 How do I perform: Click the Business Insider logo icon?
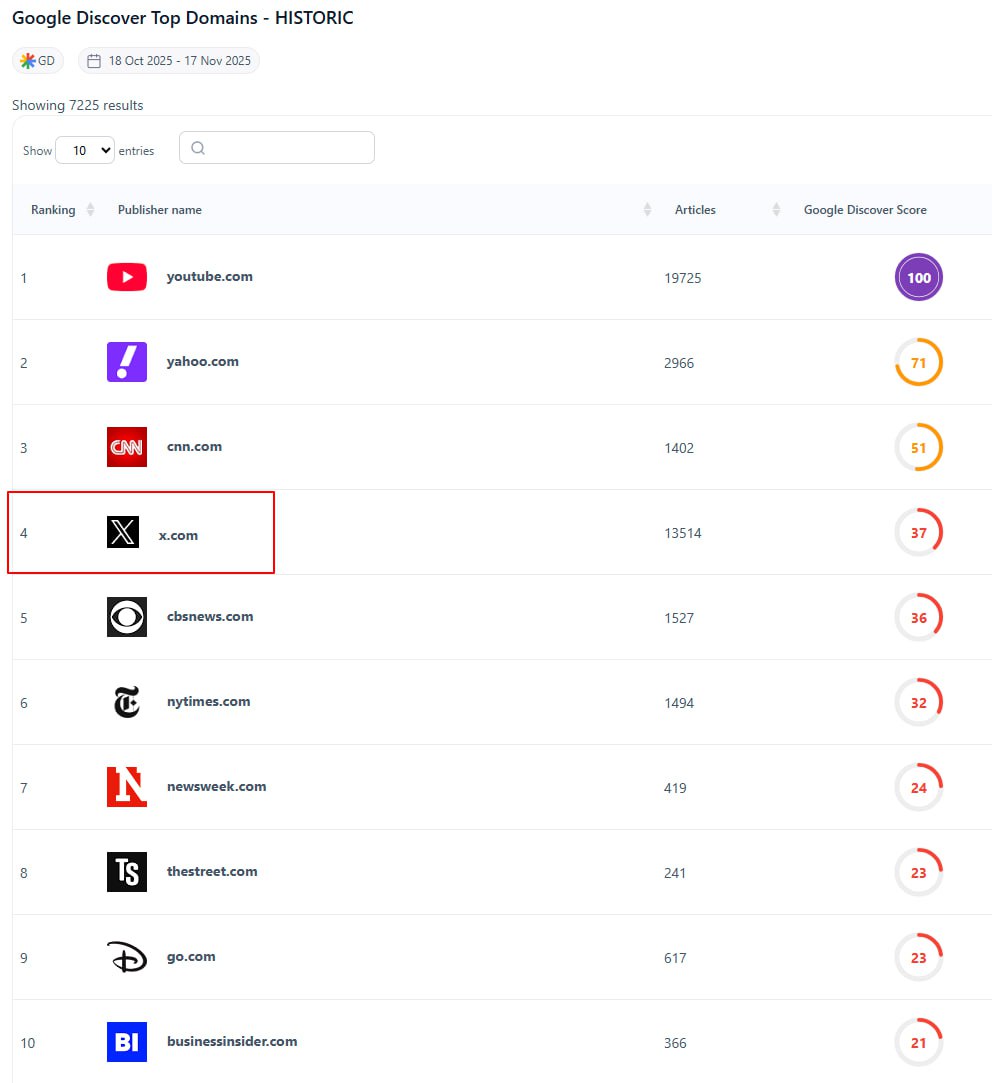pyautogui.click(x=127, y=1042)
